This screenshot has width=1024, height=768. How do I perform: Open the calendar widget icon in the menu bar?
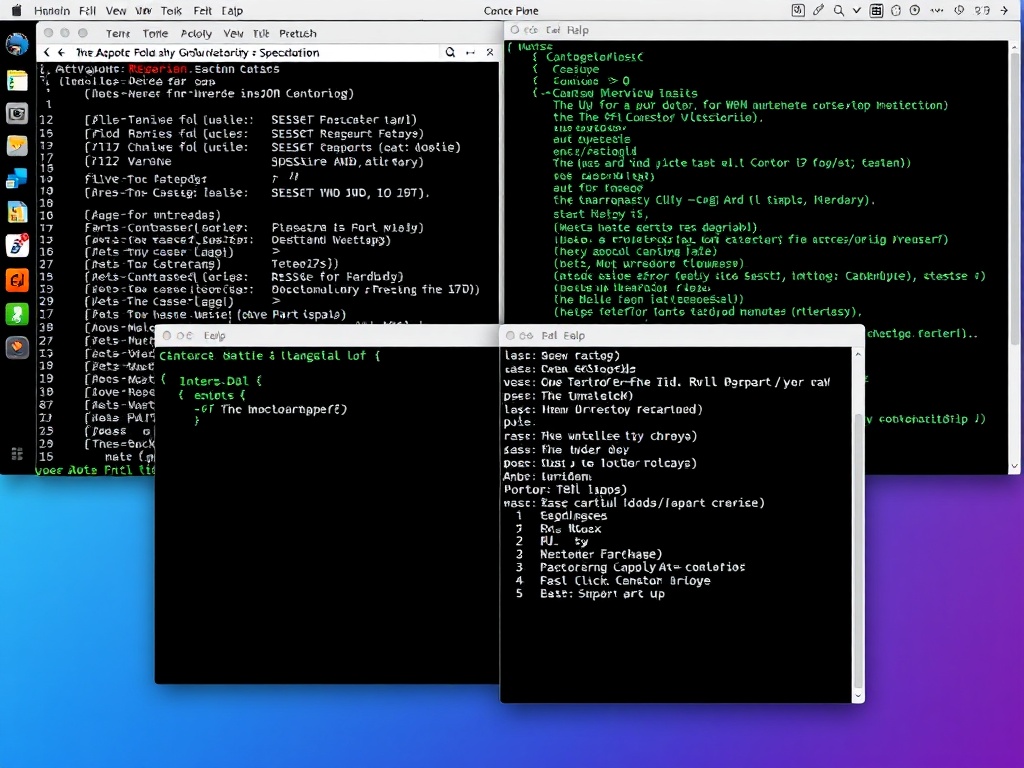(876, 10)
